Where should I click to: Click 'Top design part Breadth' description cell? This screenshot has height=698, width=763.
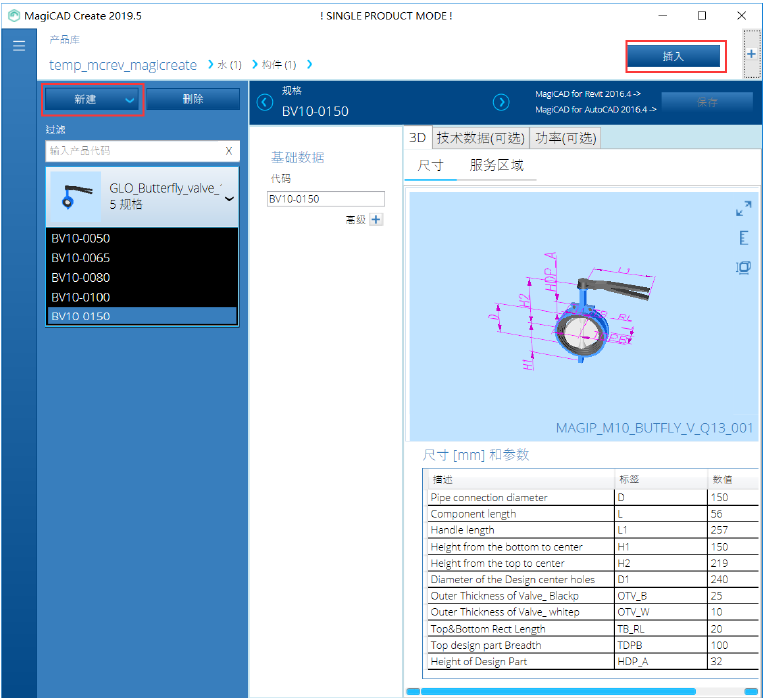tap(521, 645)
